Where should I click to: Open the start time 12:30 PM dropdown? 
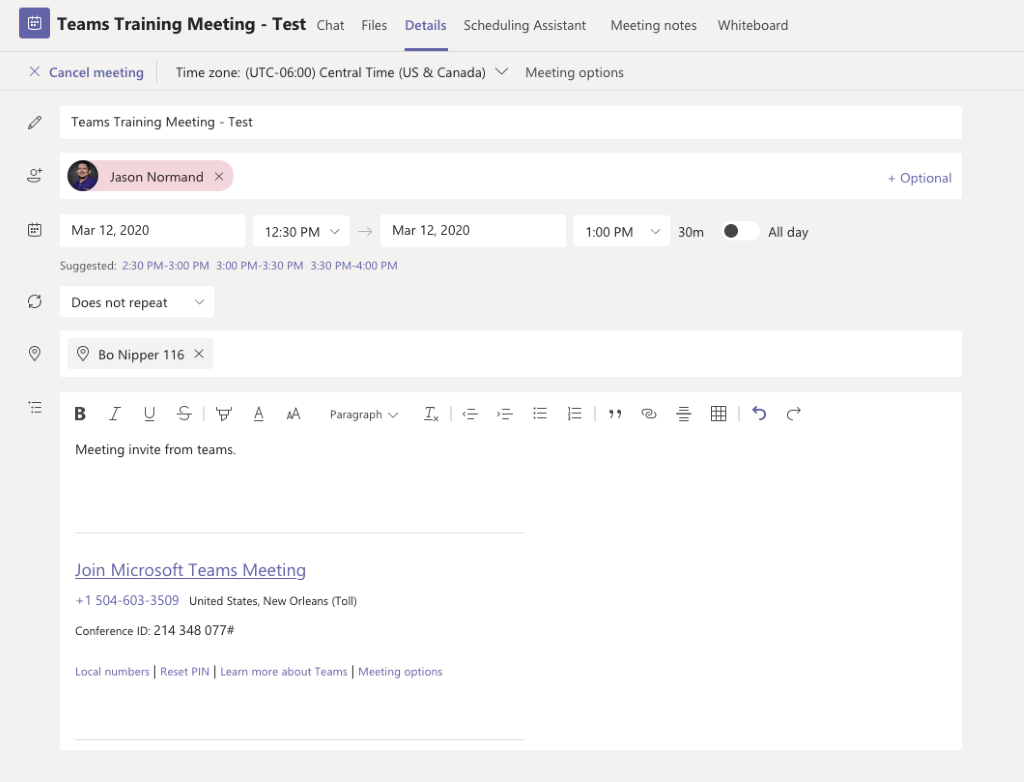pos(301,231)
